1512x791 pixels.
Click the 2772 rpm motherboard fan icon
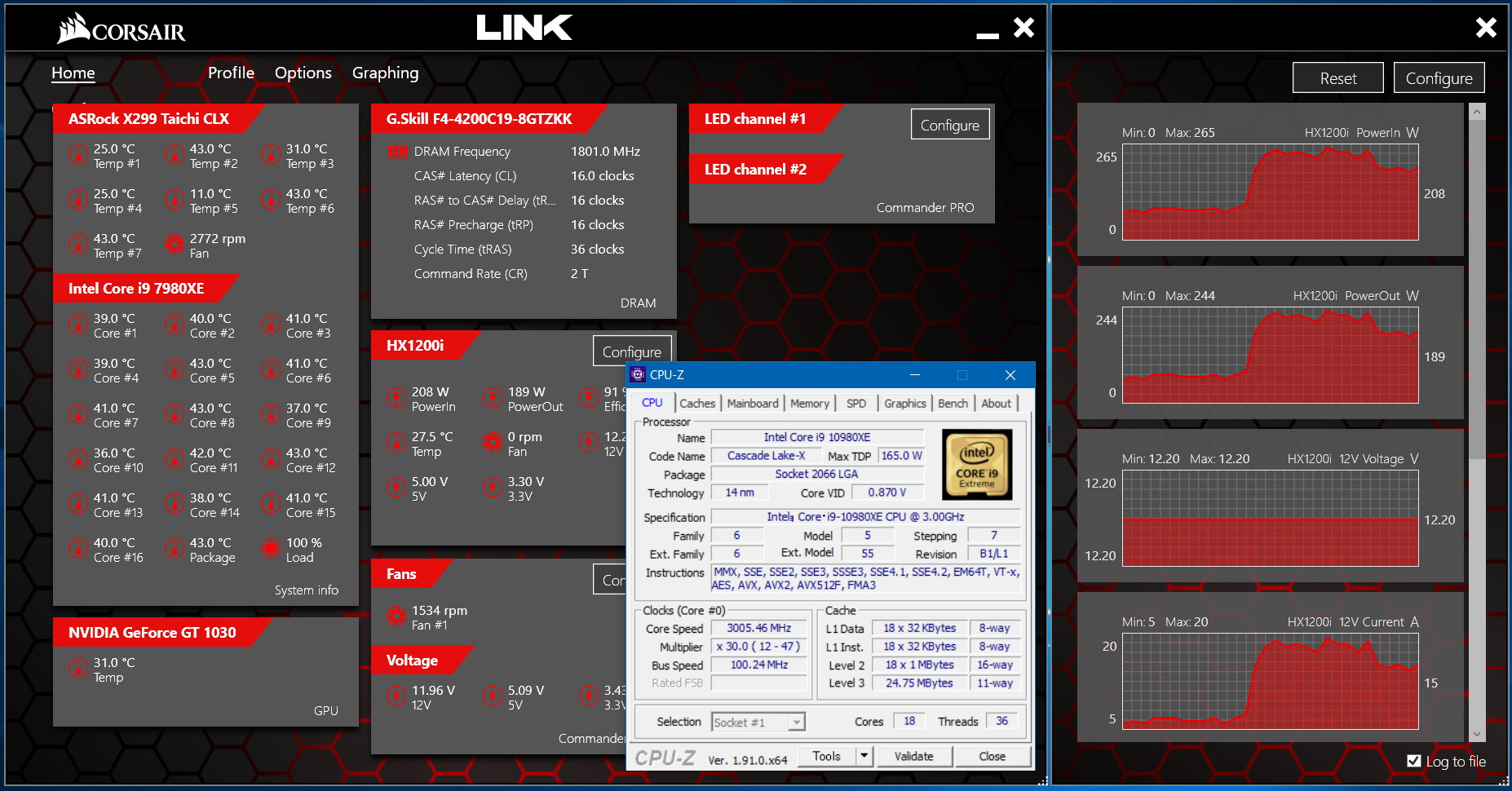point(175,245)
